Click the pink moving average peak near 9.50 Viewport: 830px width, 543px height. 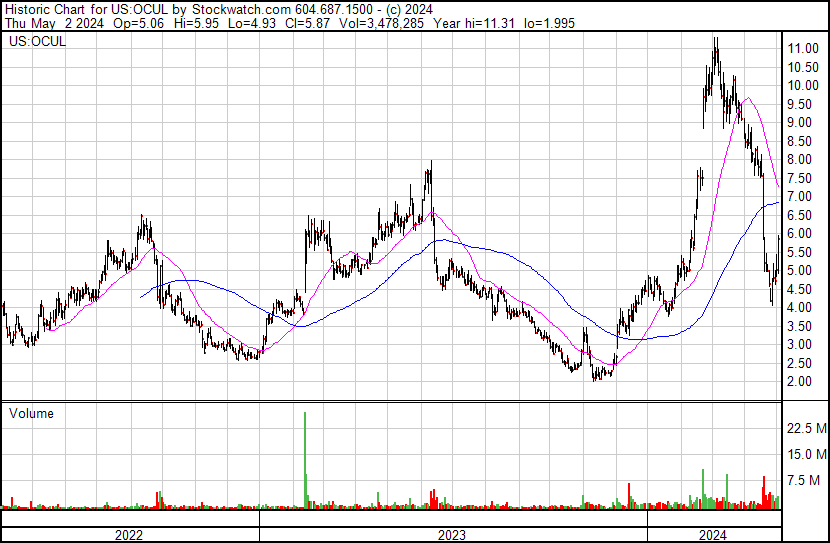click(748, 98)
